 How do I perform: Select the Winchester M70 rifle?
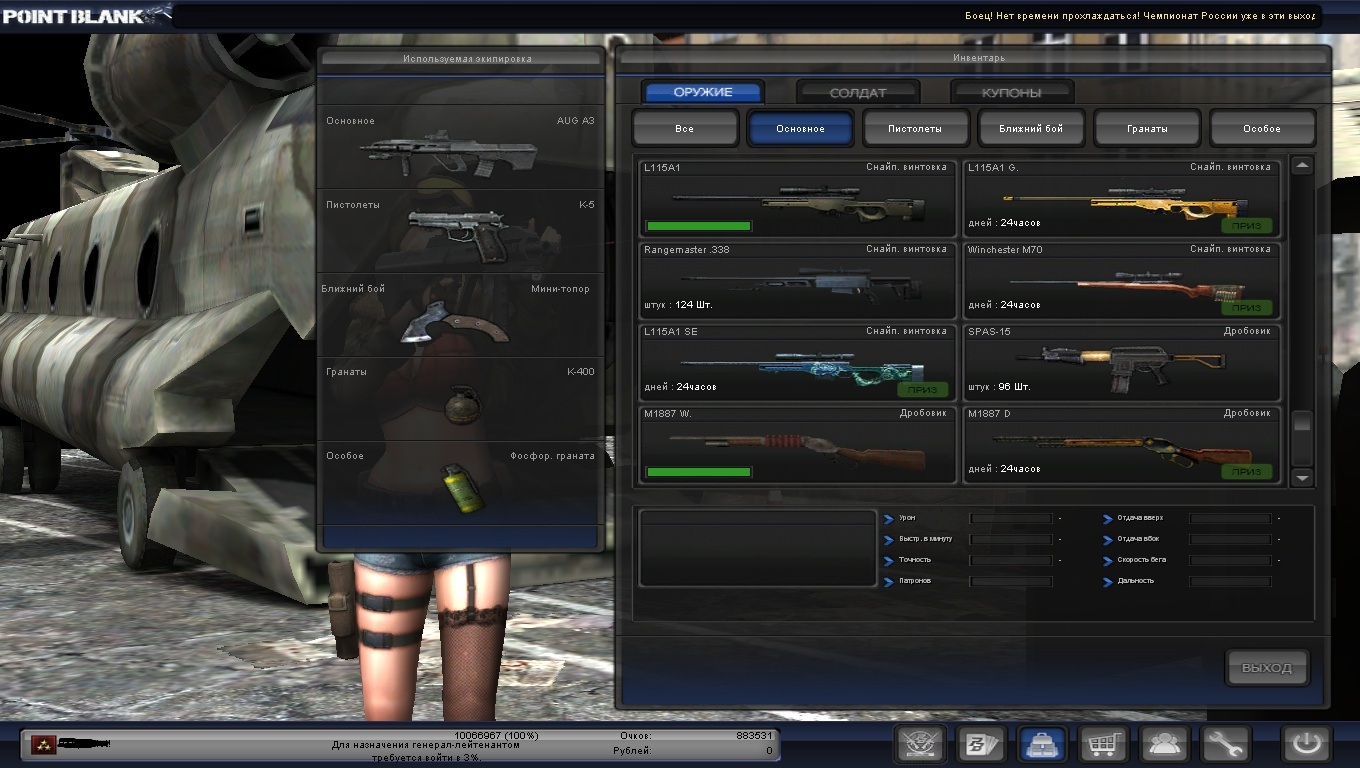coord(1122,280)
